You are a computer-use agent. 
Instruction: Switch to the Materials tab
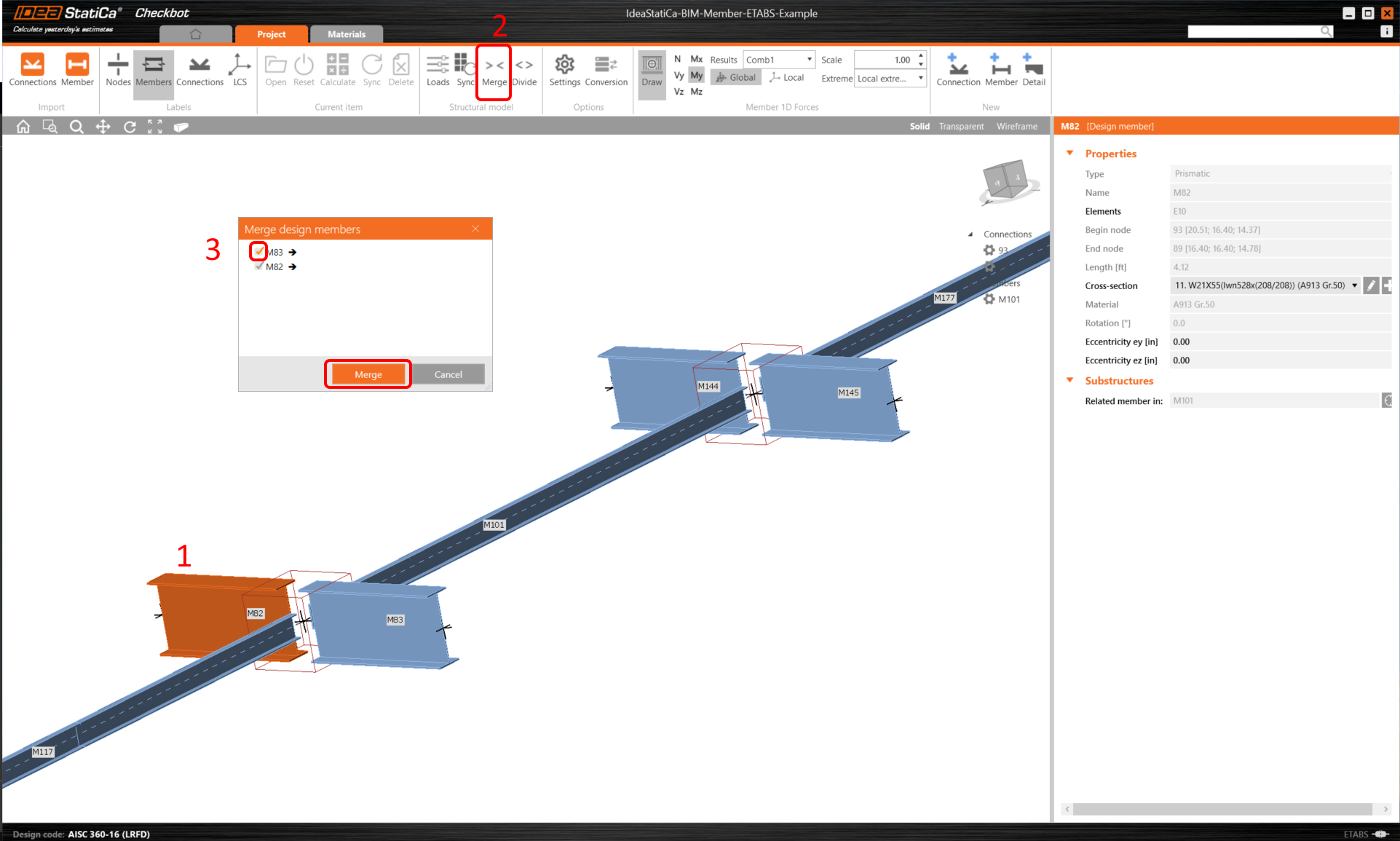coord(346,33)
